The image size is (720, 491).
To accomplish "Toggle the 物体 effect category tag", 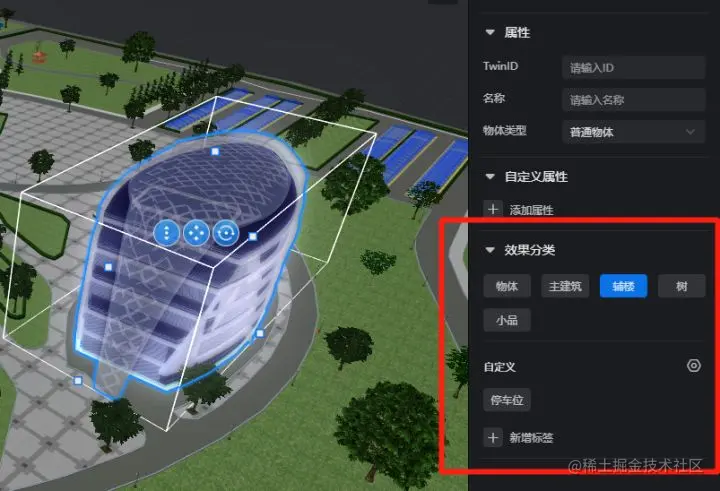I will (507, 286).
